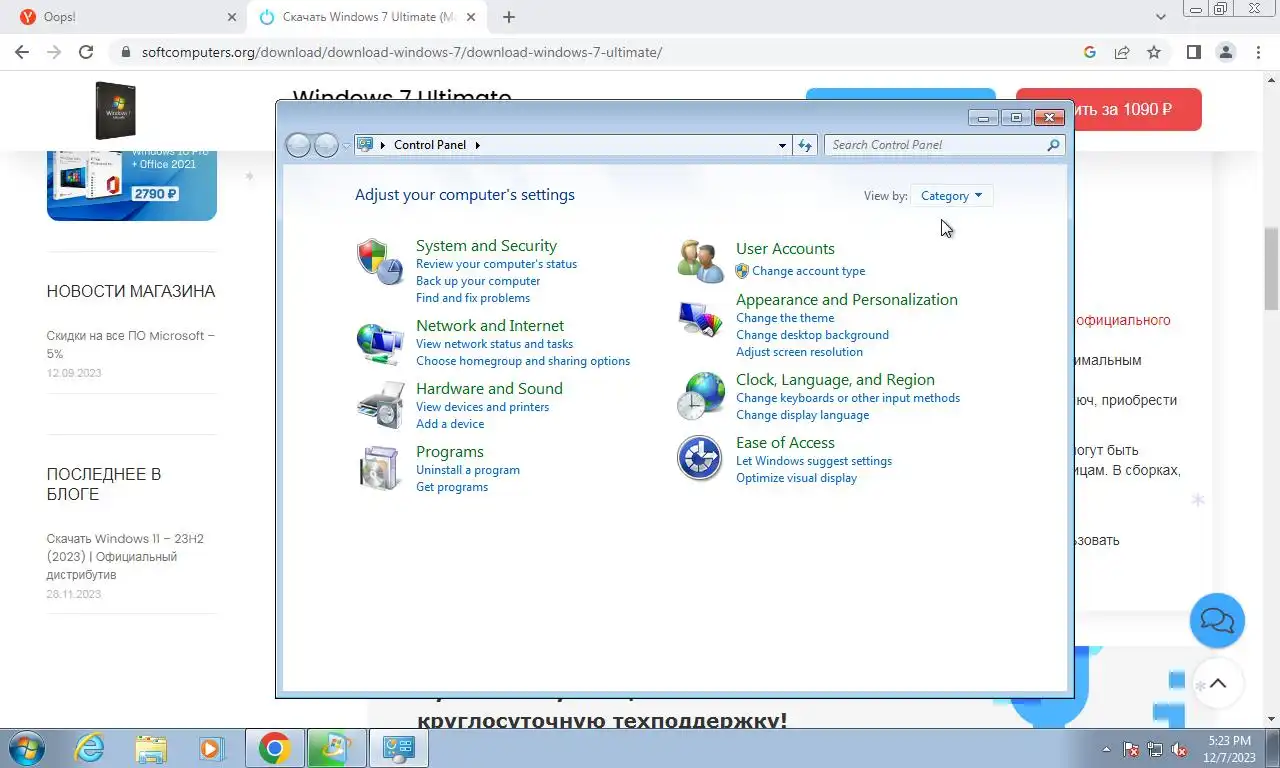Click Appearance and Personalization monitor icon
This screenshot has height=768, width=1280.
coord(700,319)
